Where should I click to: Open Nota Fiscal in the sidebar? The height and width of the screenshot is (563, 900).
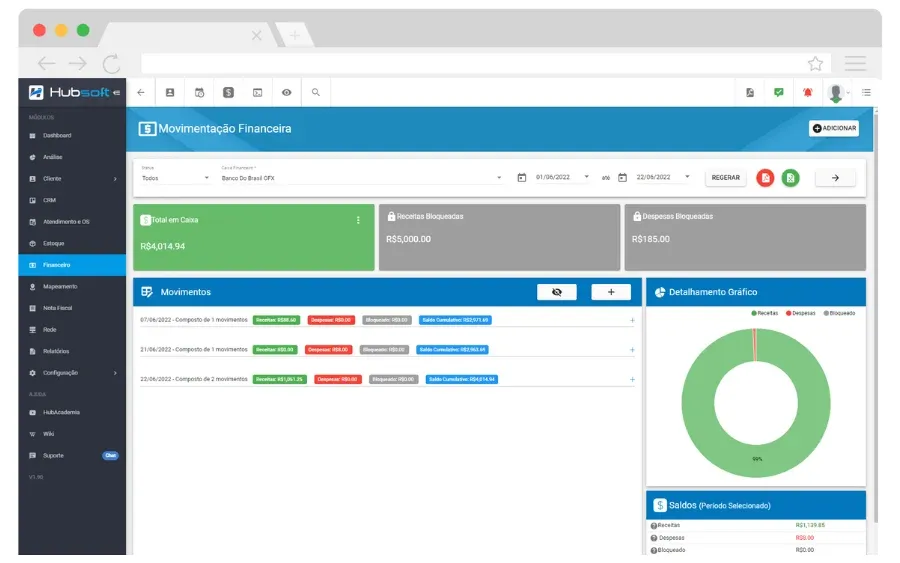coord(72,308)
